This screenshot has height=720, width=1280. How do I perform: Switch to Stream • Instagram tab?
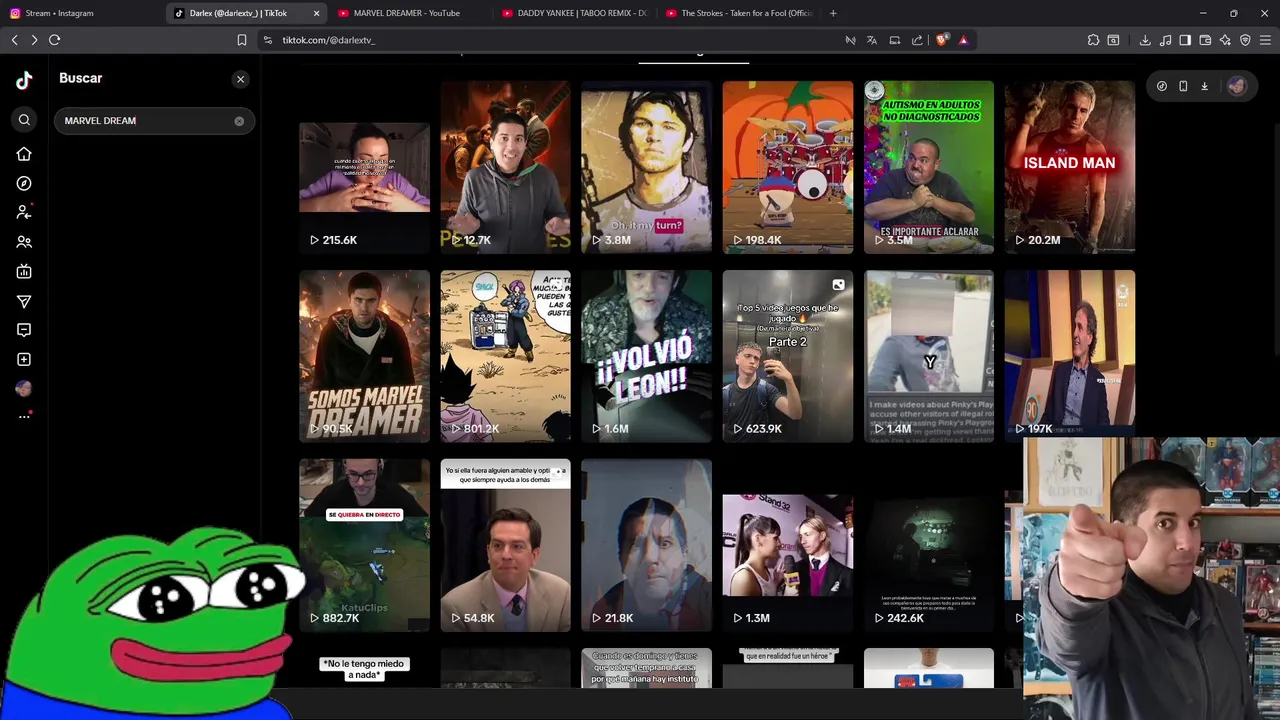point(82,13)
